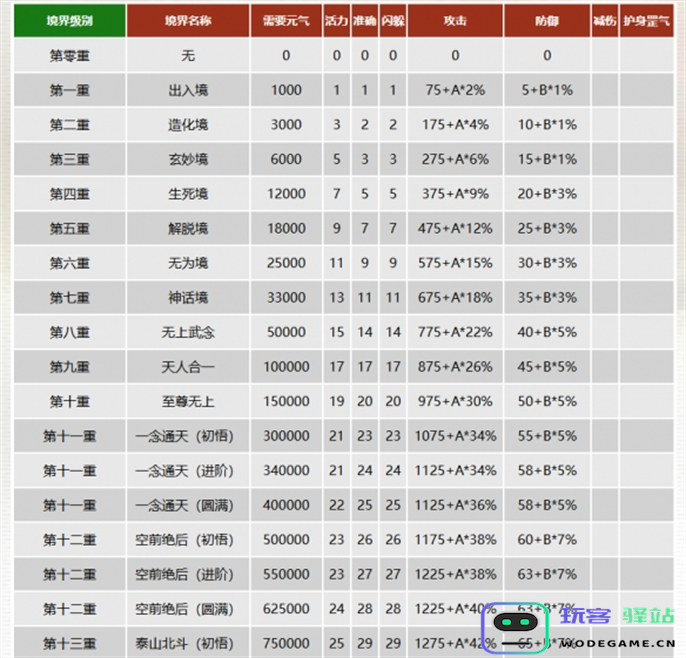Image resolution: width=686 pixels, height=658 pixels.
Task: Click the attack value 1175+A*38%
Action: point(455,539)
